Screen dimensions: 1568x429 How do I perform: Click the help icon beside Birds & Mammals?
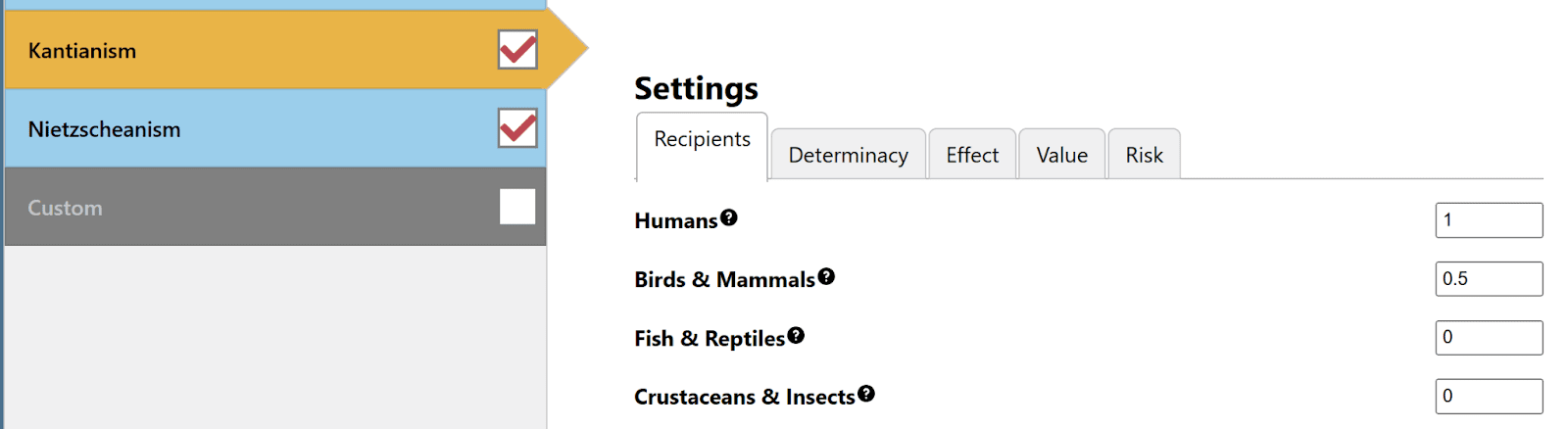click(826, 276)
